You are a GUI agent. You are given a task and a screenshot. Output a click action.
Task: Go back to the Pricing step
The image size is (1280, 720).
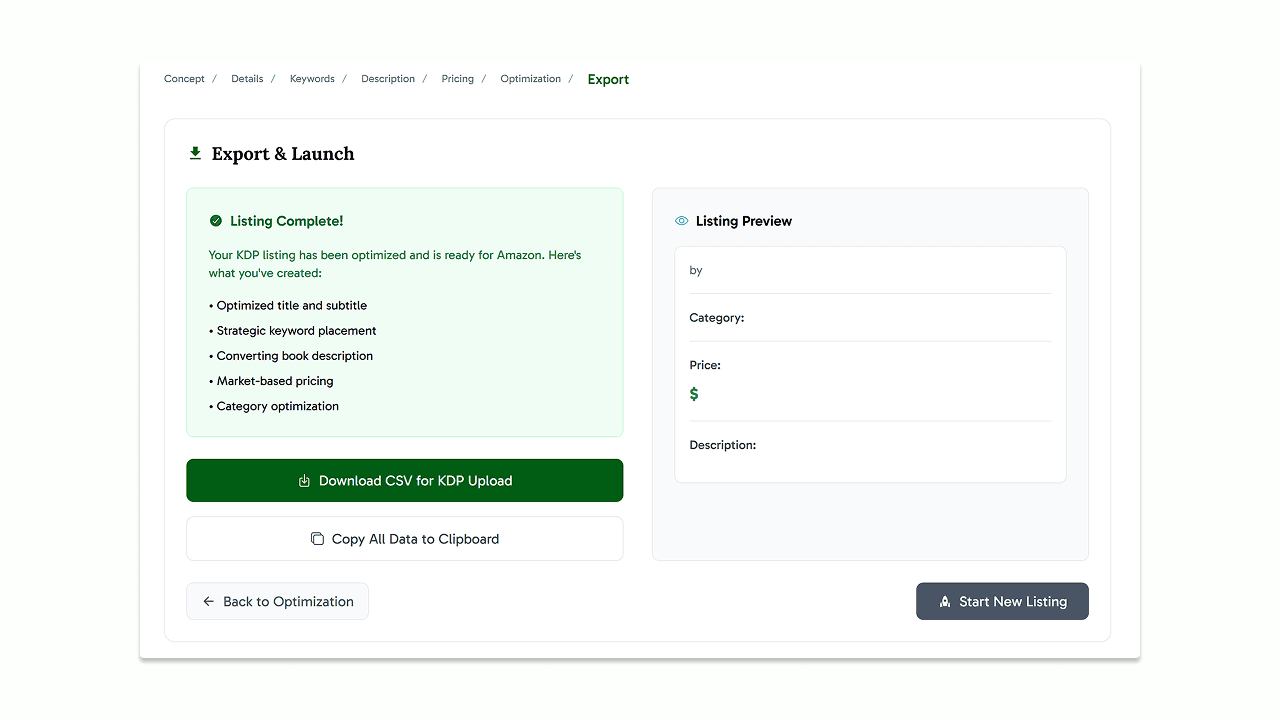pyautogui.click(x=457, y=78)
